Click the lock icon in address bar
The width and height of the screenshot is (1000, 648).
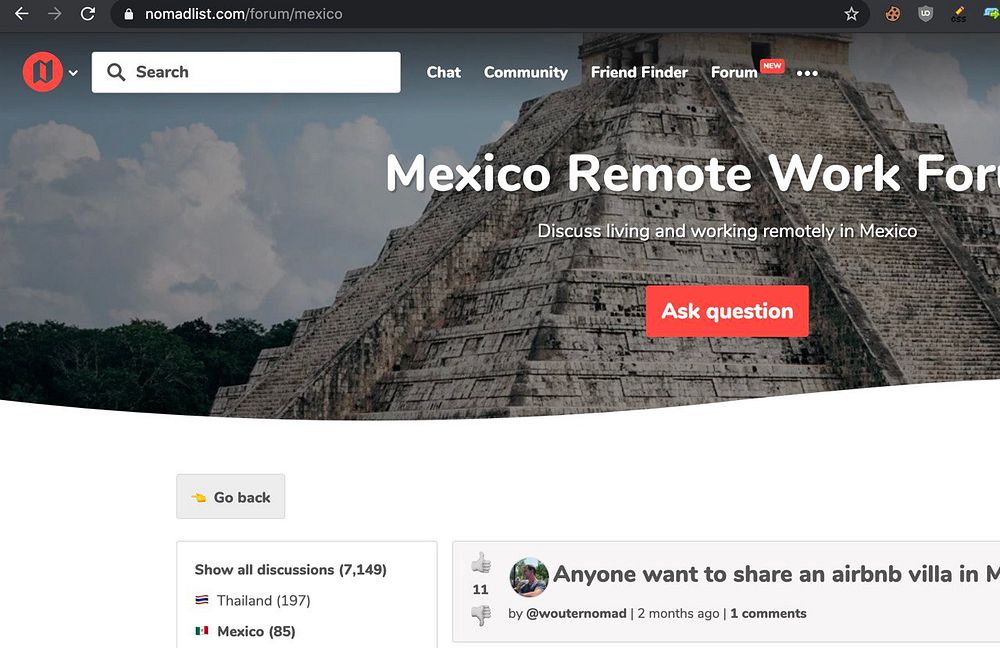pos(129,14)
